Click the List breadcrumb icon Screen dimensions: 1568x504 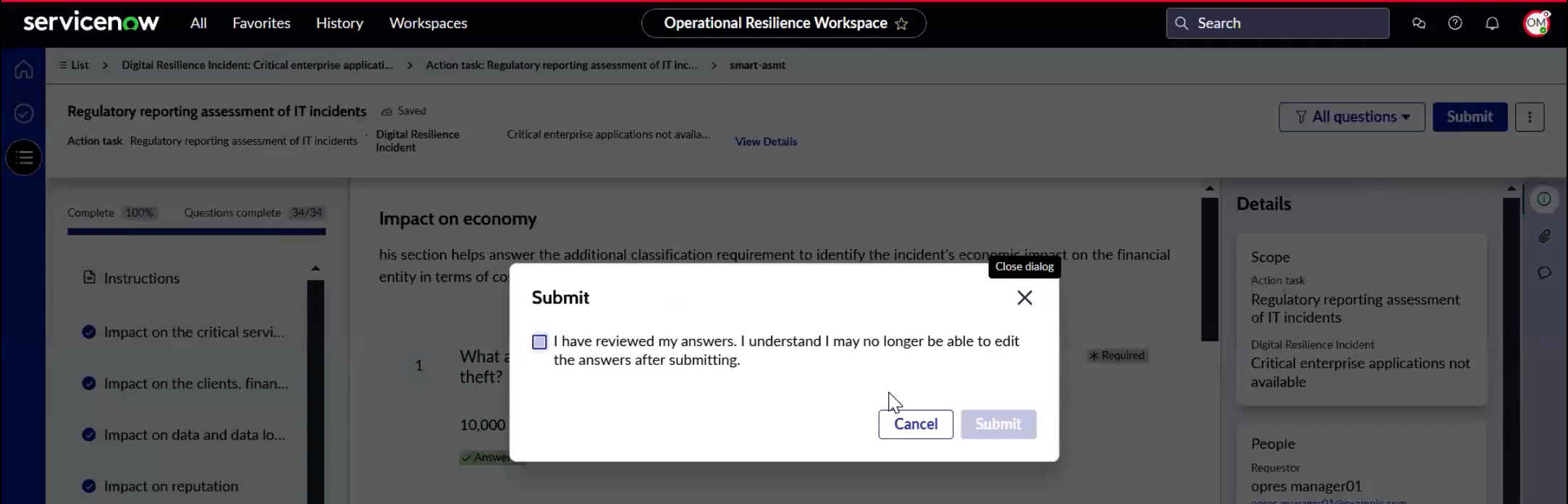tap(63, 65)
